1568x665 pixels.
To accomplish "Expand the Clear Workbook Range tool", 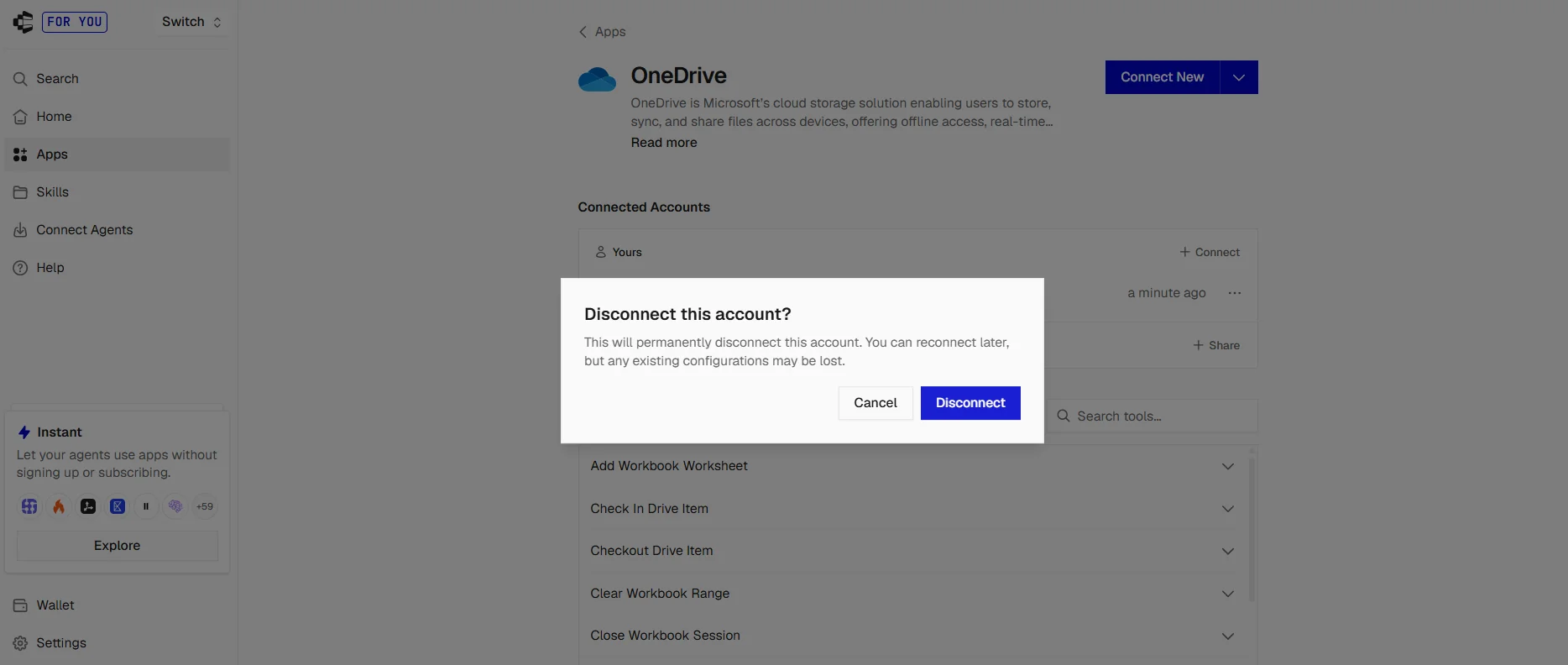I will point(913,594).
